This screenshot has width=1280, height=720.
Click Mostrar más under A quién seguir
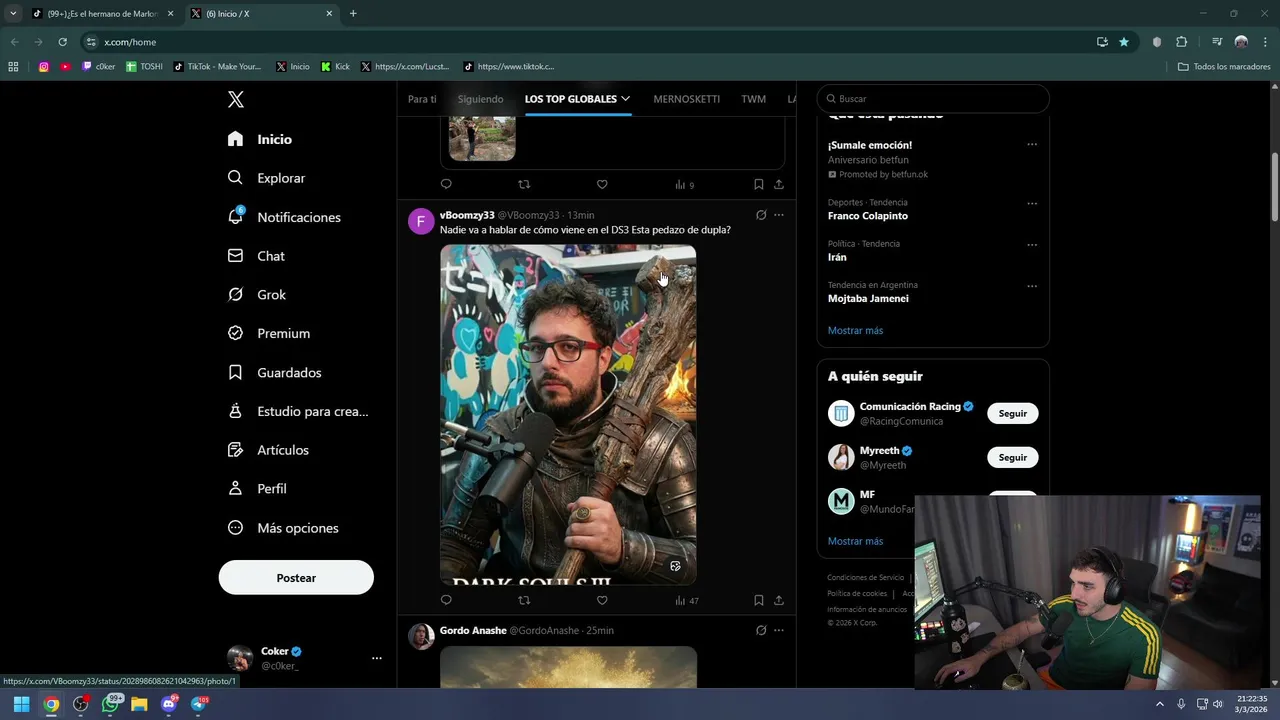(855, 541)
